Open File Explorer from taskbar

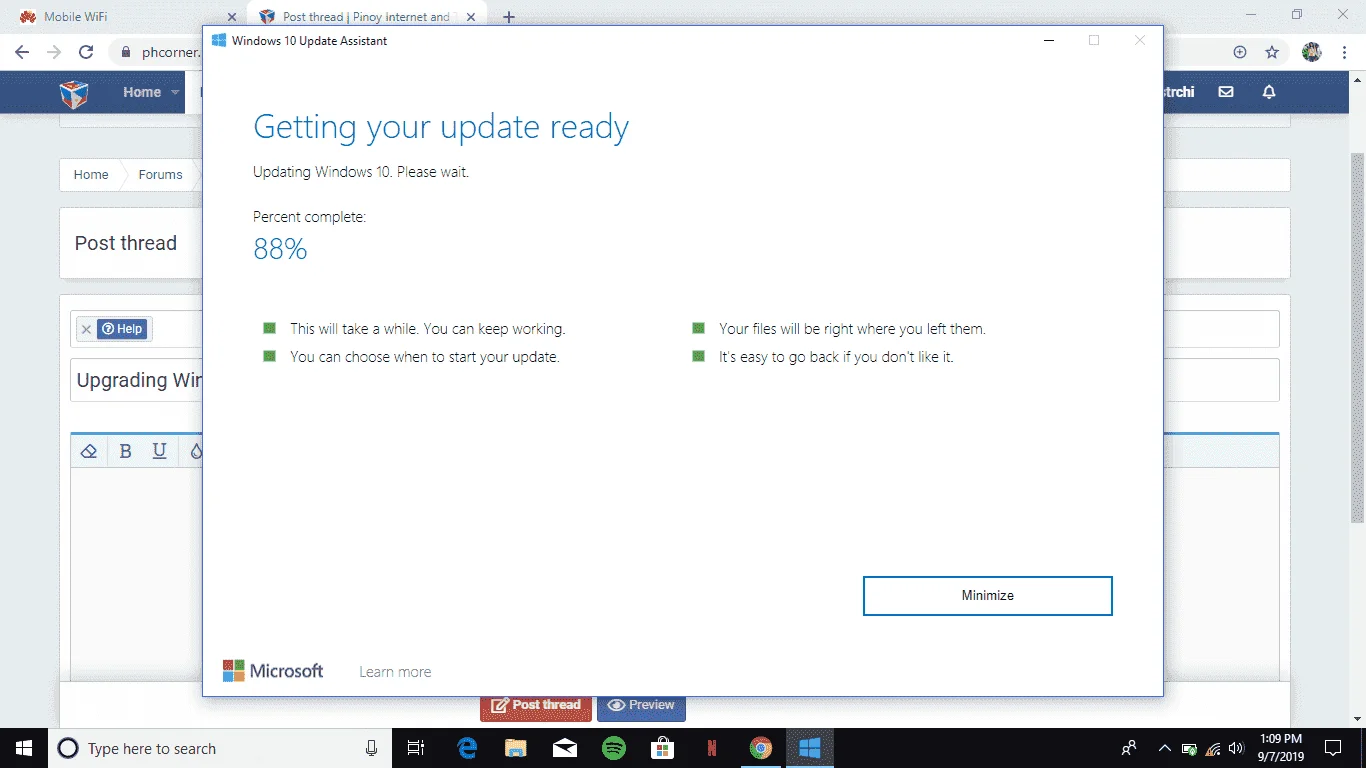[x=516, y=748]
